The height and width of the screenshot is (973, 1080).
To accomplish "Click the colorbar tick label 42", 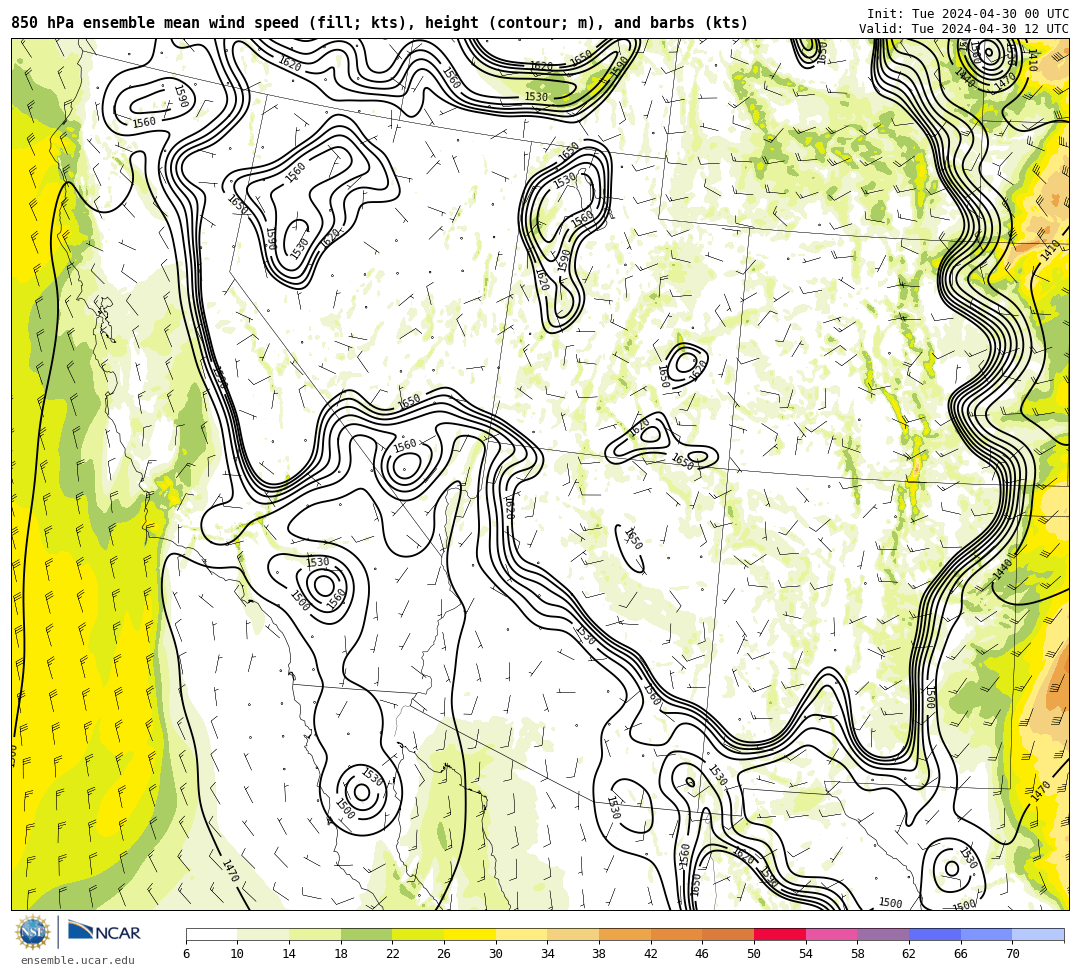I will pos(651,954).
